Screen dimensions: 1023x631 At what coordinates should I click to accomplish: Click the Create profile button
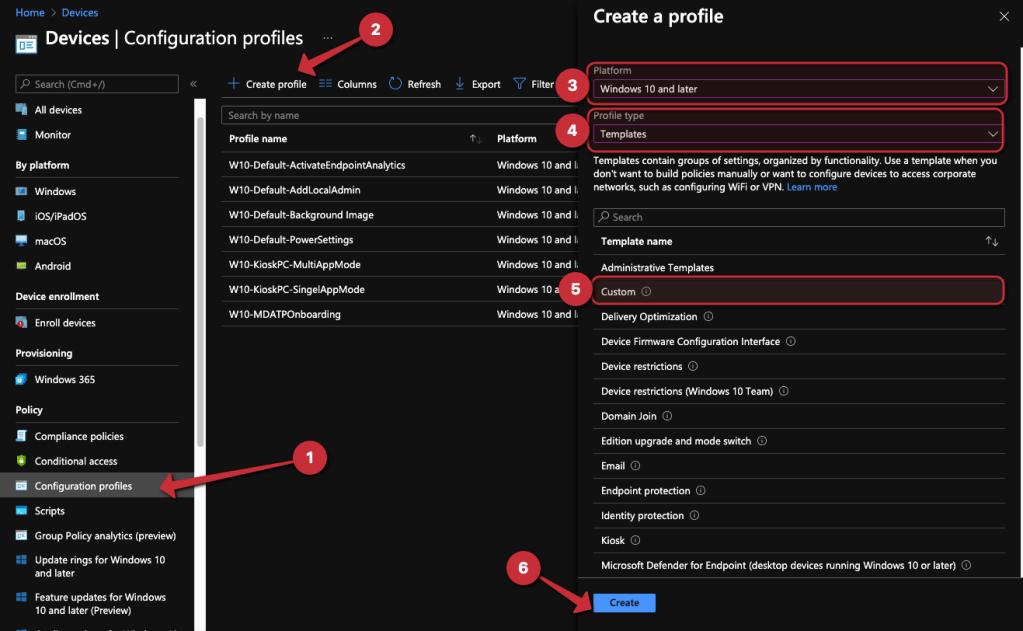click(267, 84)
